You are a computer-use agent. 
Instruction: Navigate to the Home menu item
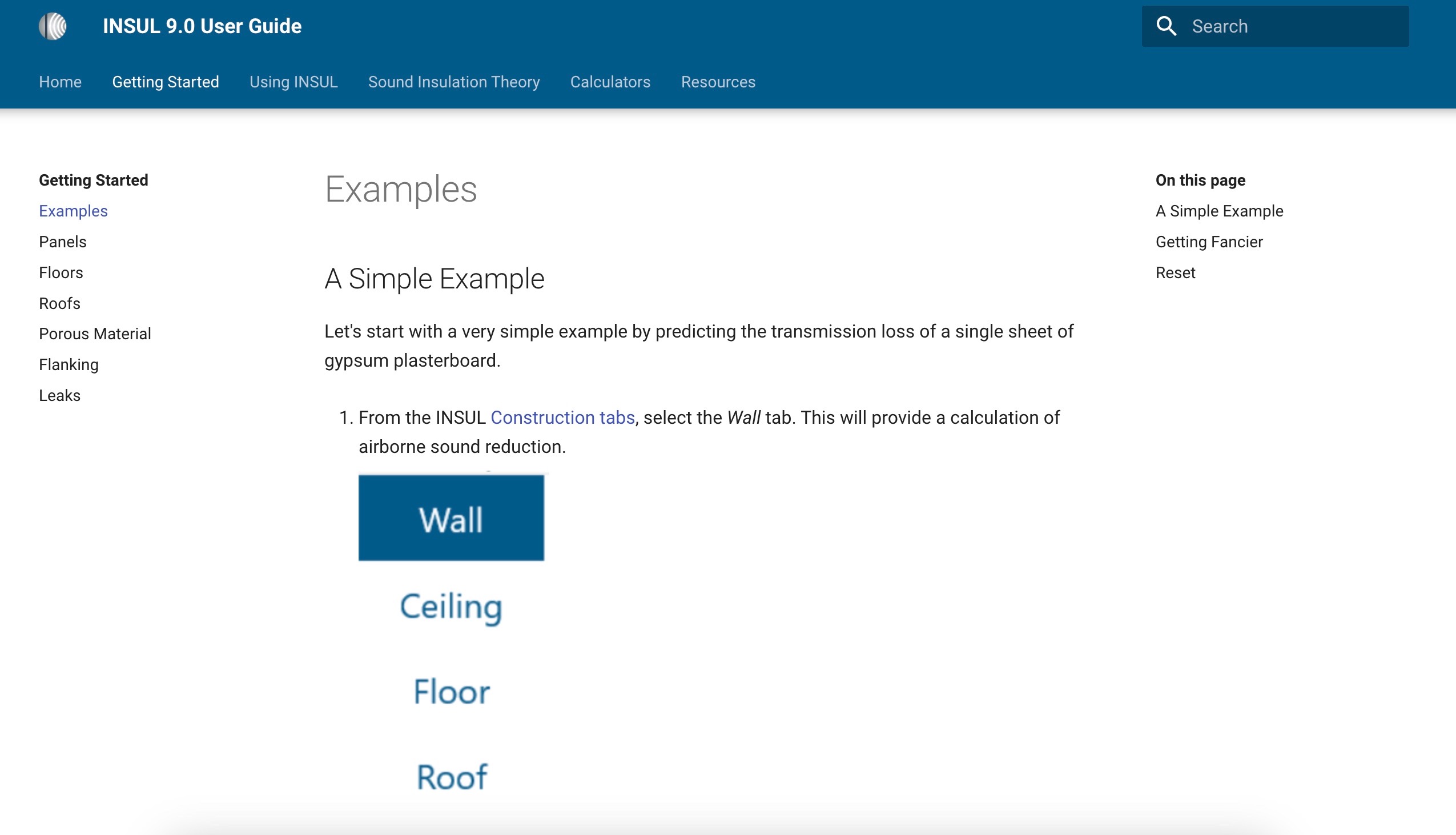pos(61,82)
